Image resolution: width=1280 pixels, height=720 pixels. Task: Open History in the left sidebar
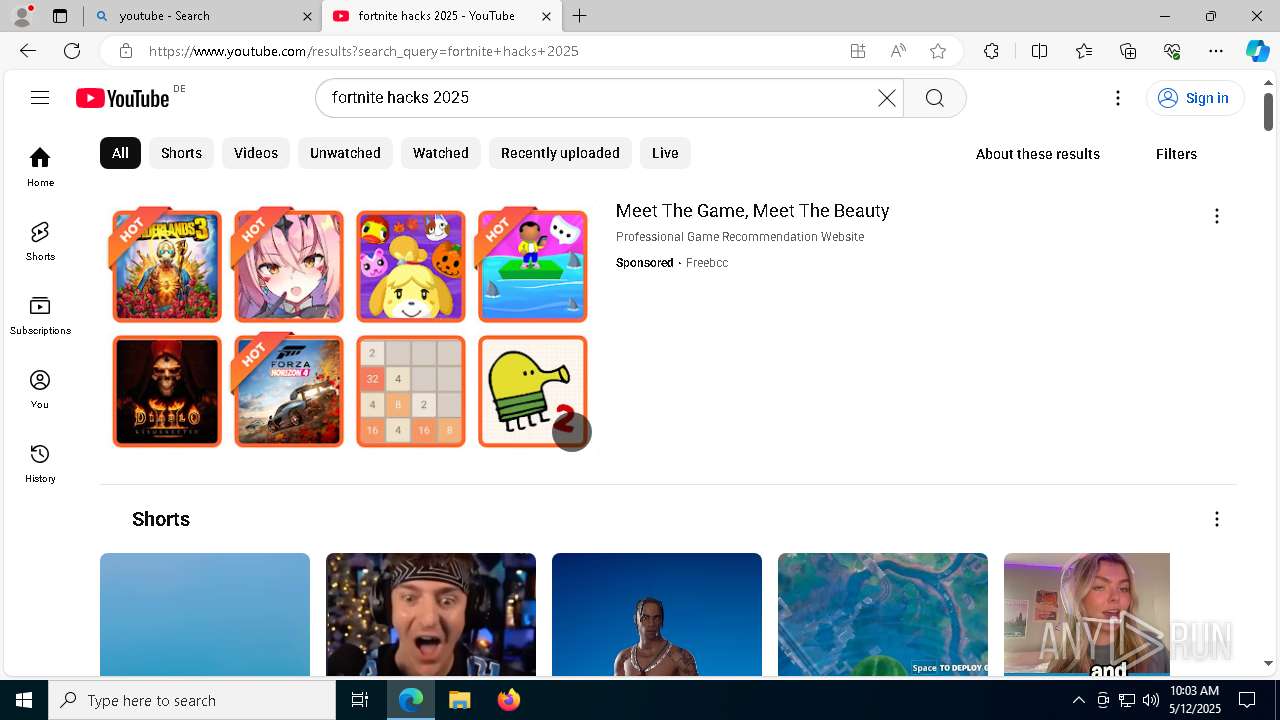point(40,463)
